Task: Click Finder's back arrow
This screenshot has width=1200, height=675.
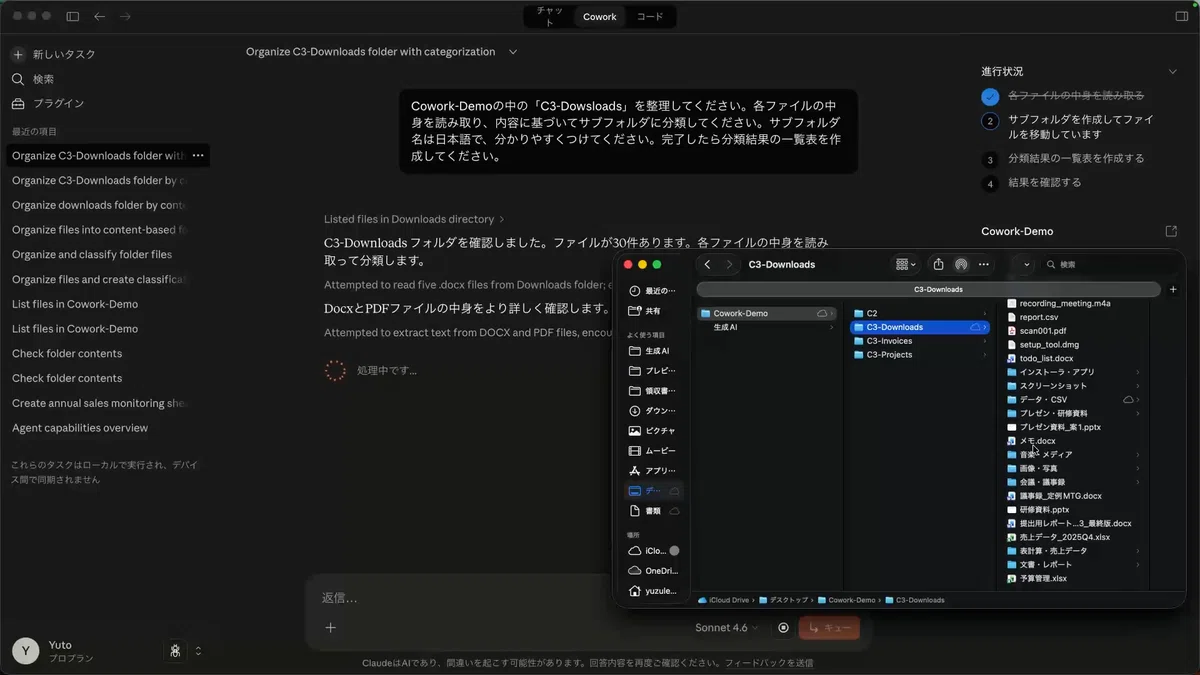Action: click(708, 265)
